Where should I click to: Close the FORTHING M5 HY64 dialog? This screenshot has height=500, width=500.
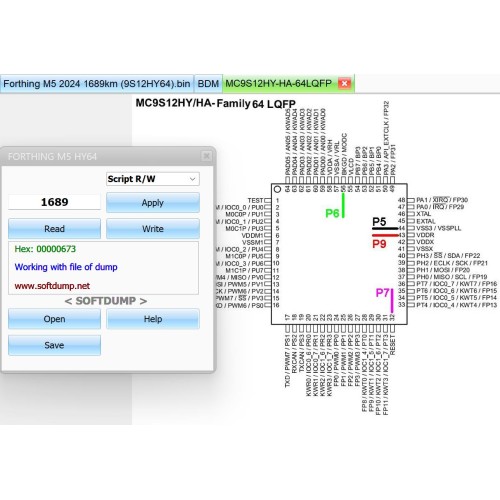coord(206,156)
